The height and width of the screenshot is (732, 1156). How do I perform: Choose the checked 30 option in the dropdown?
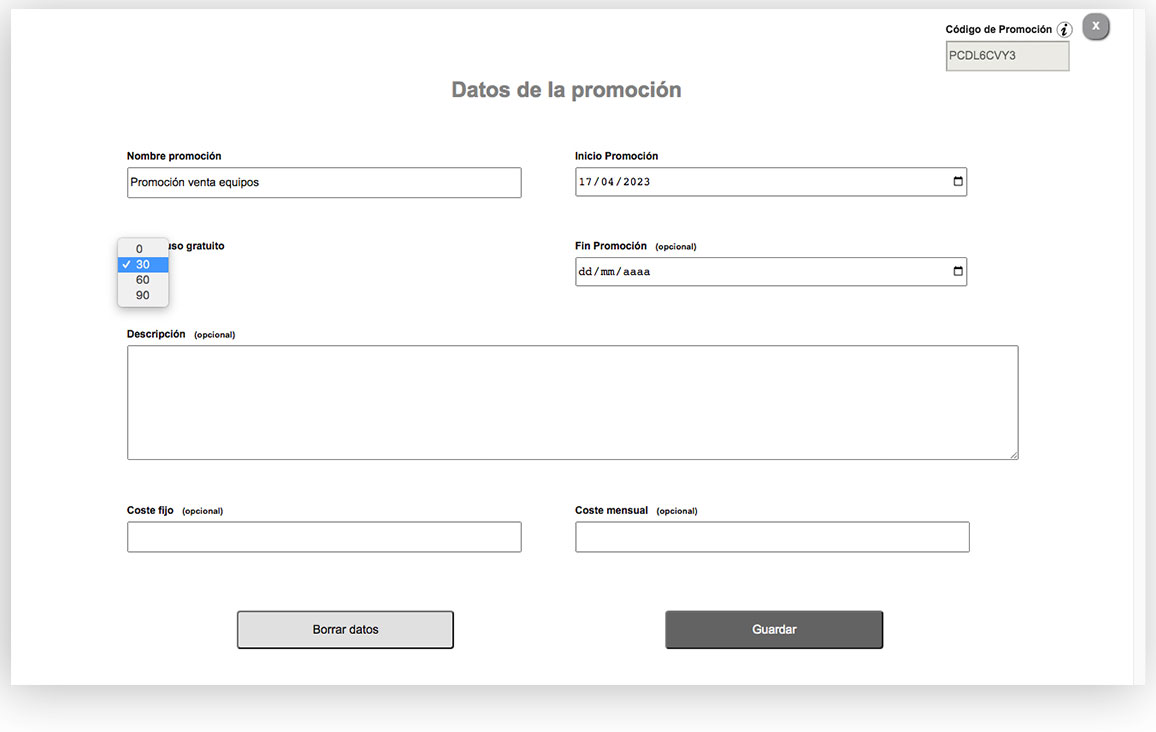click(x=143, y=265)
